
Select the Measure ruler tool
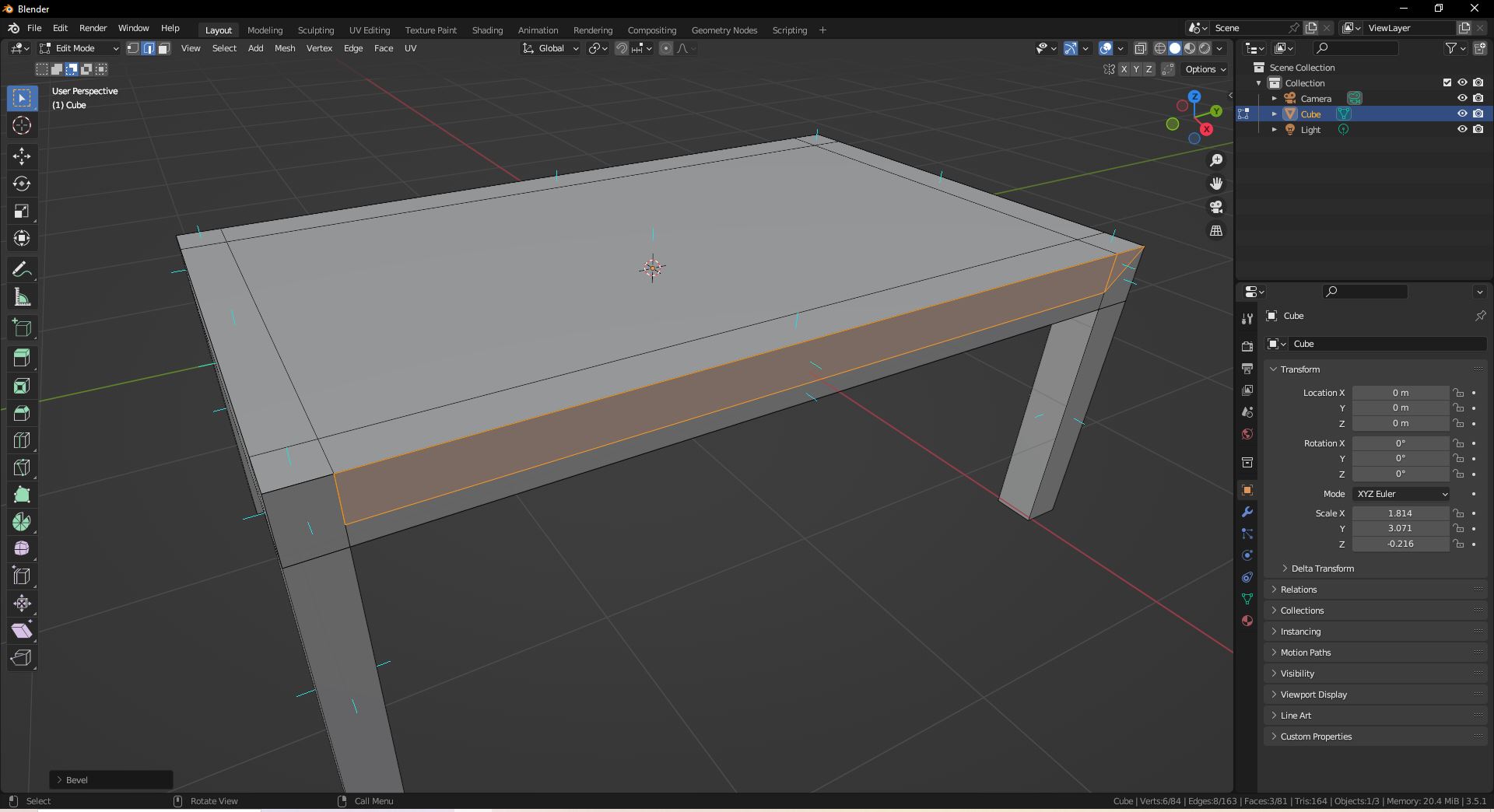(22, 297)
